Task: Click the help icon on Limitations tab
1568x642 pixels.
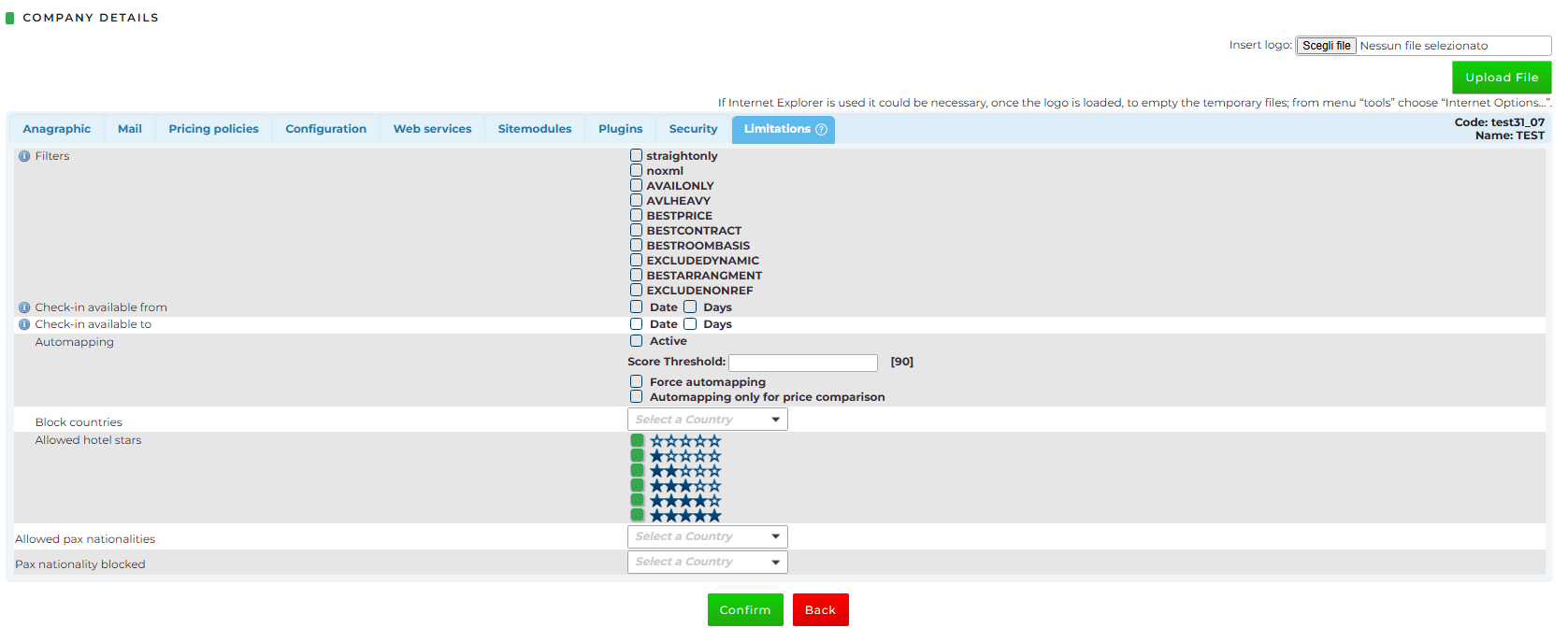Action: (821, 130)
